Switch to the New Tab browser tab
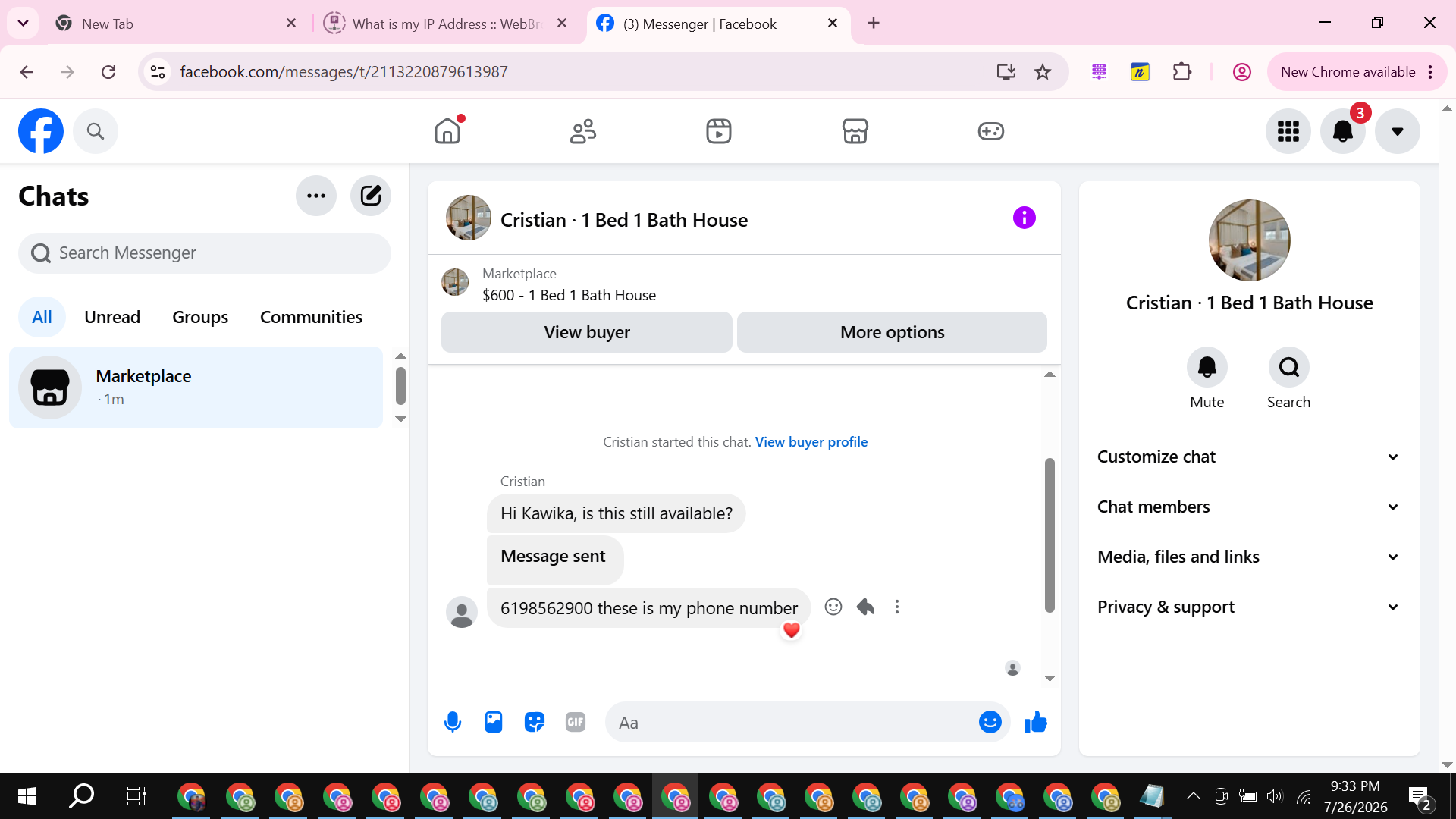 tap(174, 24)
